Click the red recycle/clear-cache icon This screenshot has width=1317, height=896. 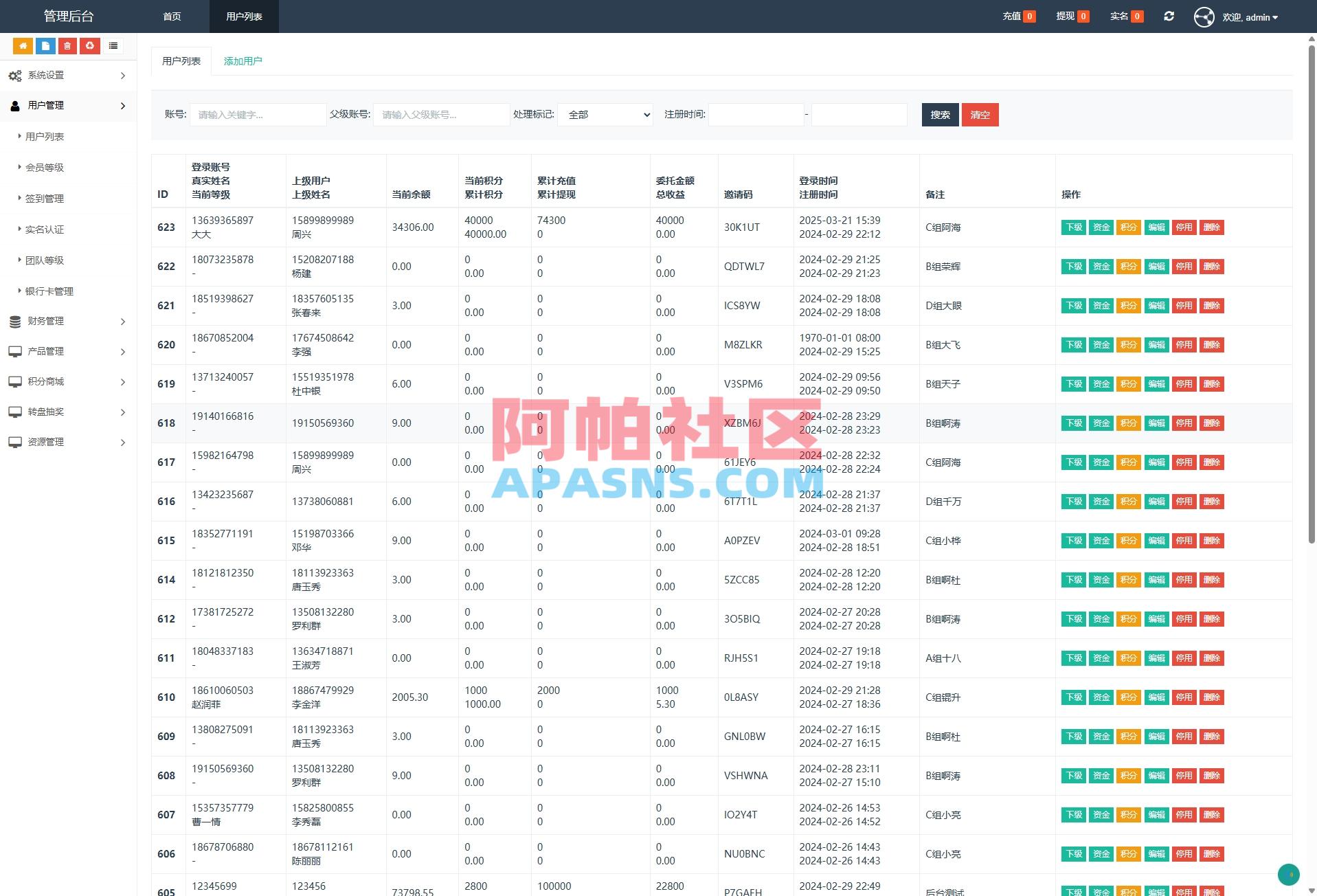pos(90,45)
